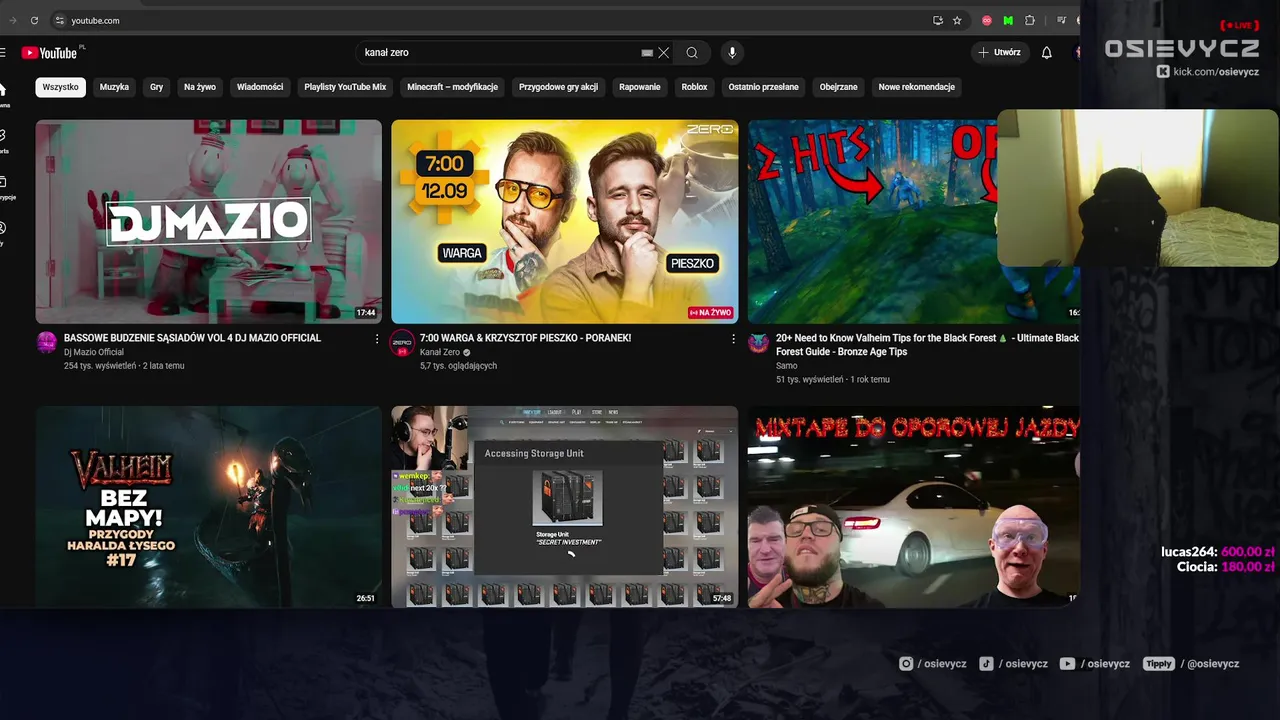
Task: Click the 57:48 duration label
Action: point(722,598)
